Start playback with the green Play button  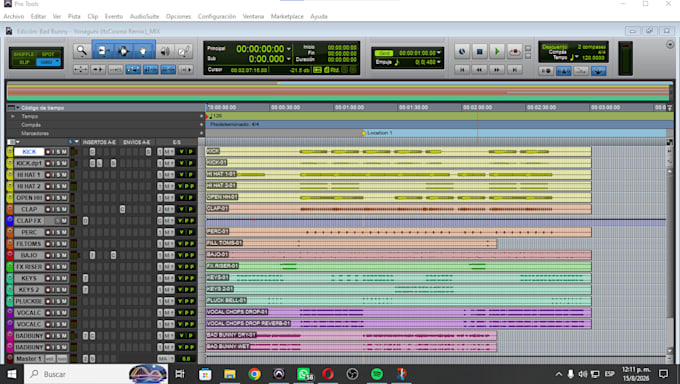point(497,52)
